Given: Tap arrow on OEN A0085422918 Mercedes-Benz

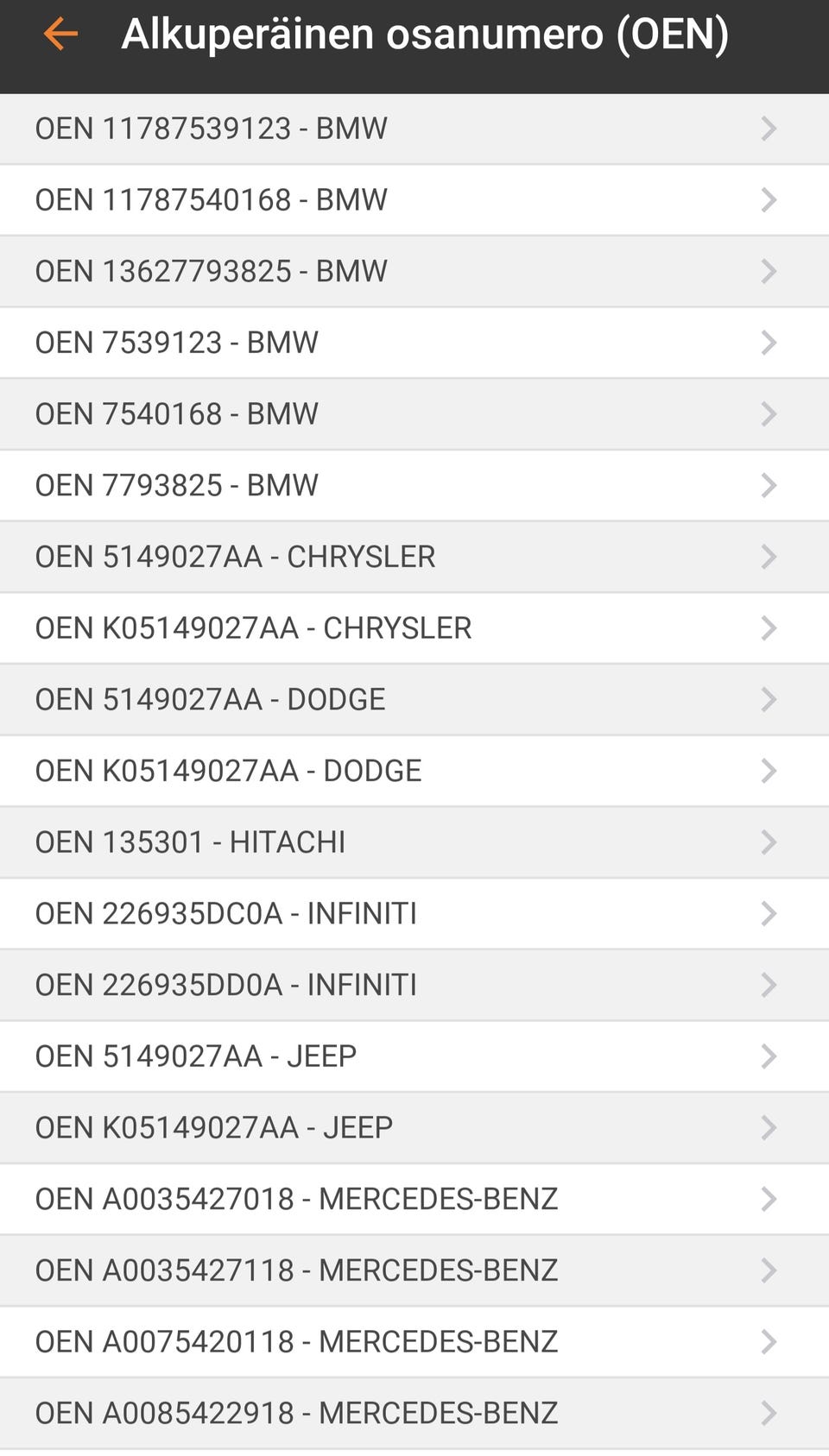Looking at the screenshot, I should [768, 1413].
